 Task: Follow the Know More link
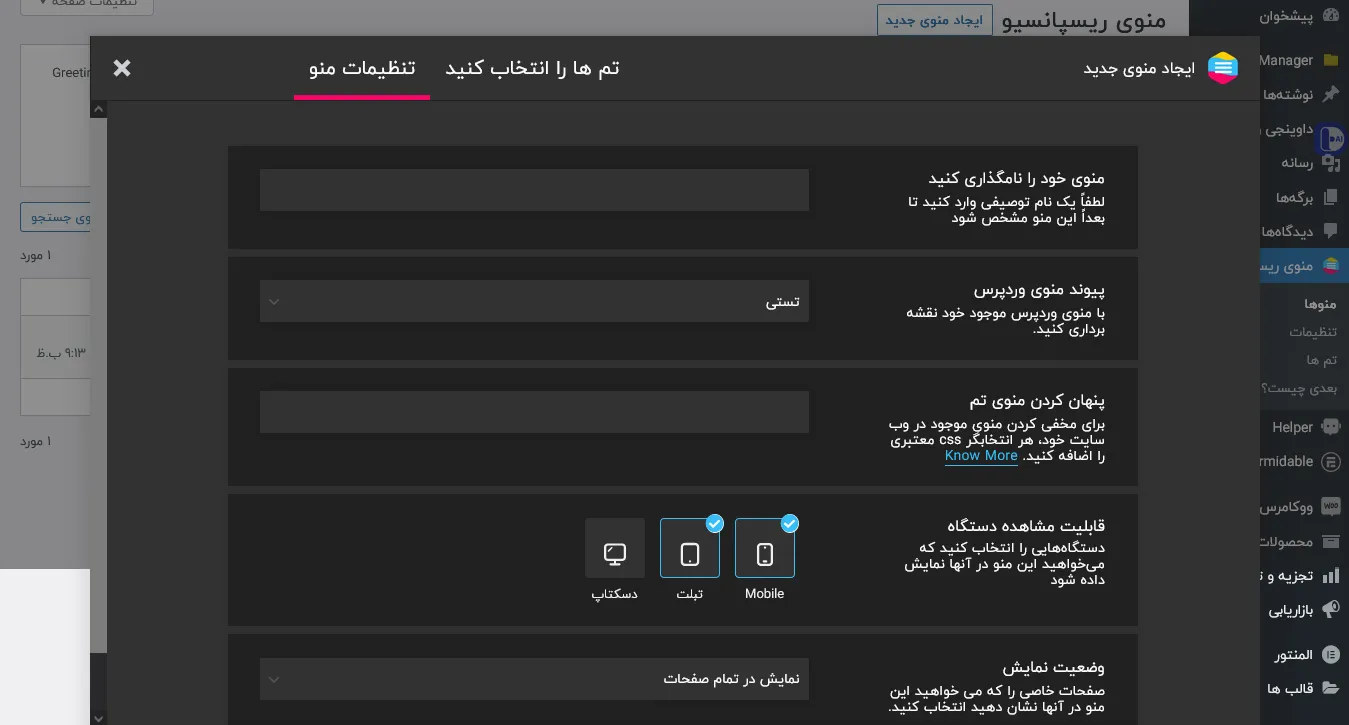pos(981,455)
